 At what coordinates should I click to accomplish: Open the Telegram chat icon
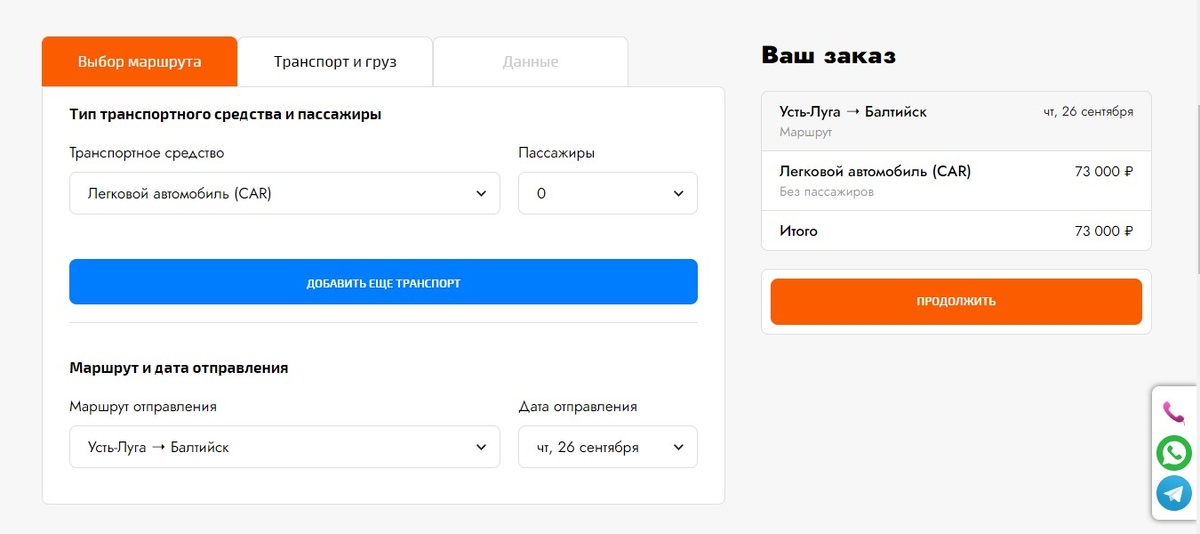point(1174,493)
